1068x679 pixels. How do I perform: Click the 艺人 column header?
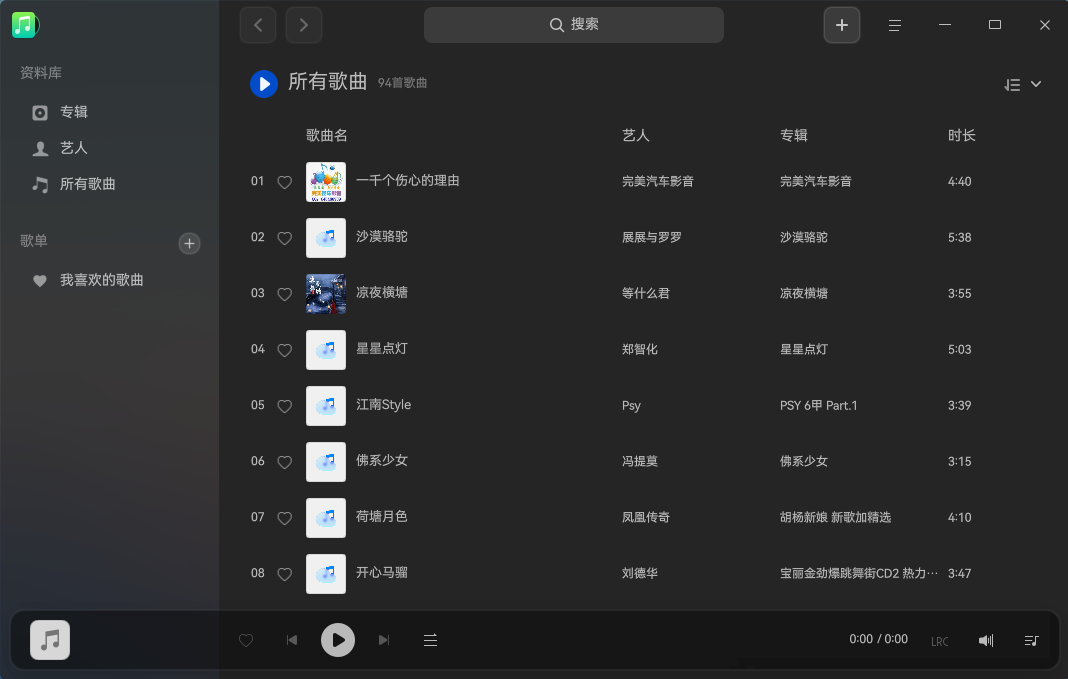(635, 136)
